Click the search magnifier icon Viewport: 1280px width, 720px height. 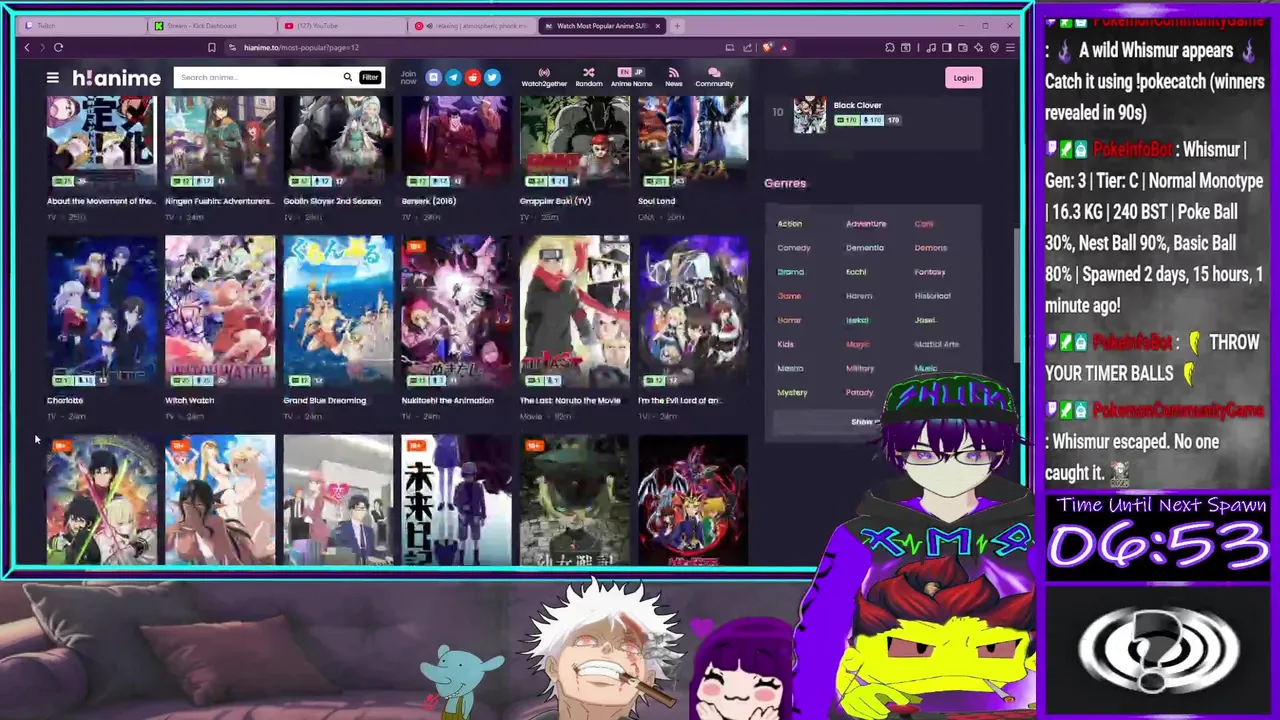point(347,77)
